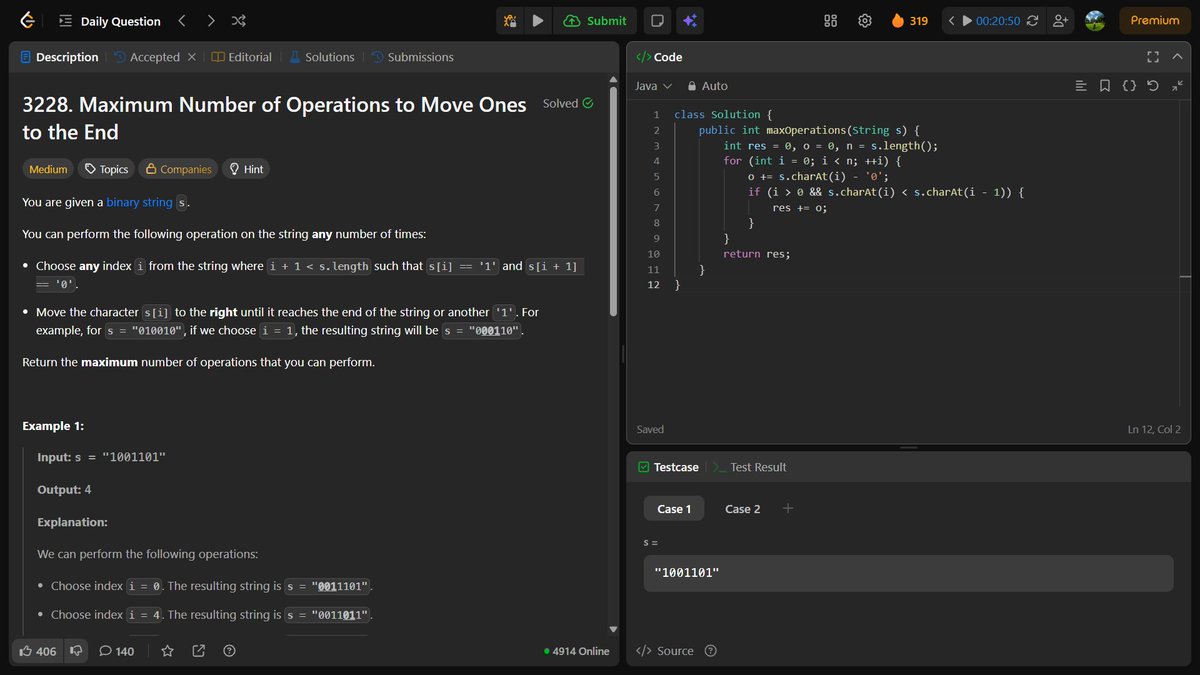
Task: Switch to the Editorial tab
Action: click(242, 57)
